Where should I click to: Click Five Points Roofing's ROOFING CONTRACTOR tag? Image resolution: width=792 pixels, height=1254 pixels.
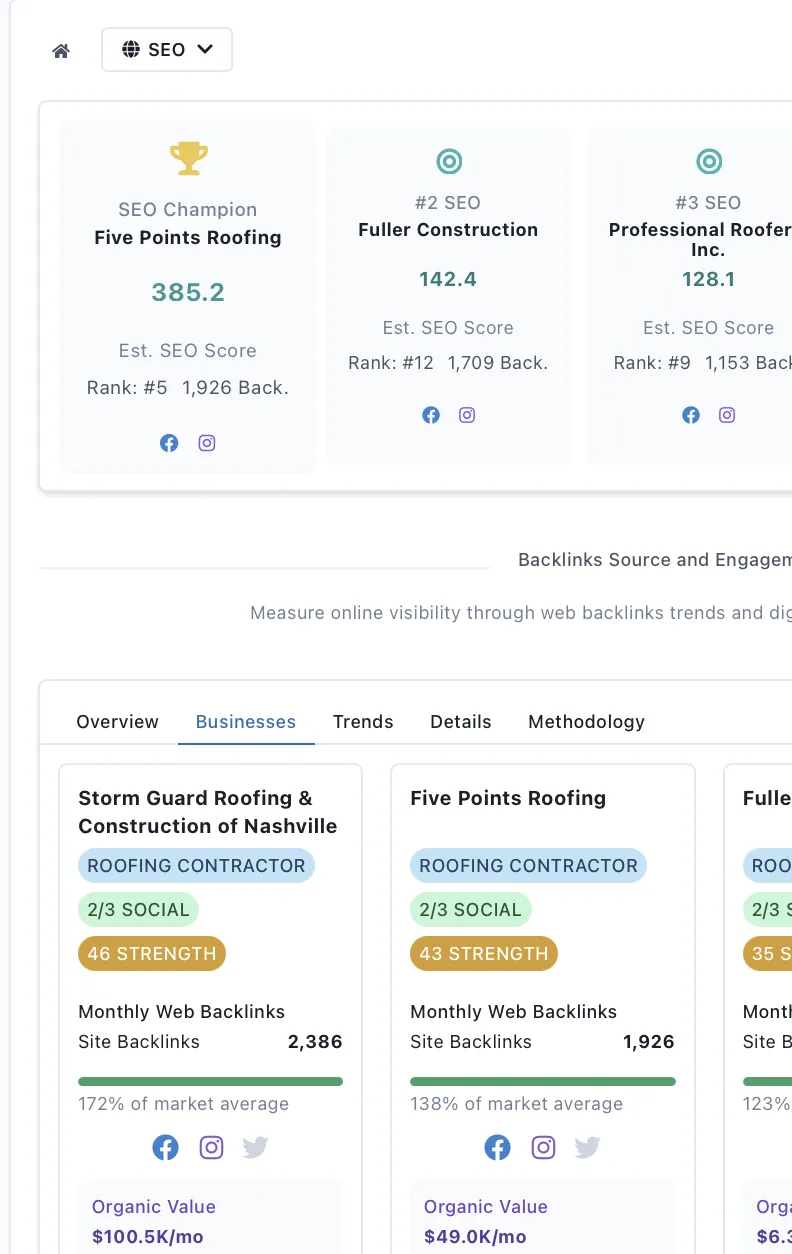pos(528,866)
